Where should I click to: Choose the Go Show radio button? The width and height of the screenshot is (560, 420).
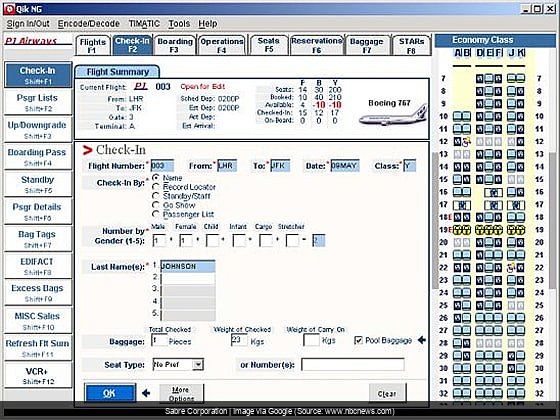click(x=155, y=205)
